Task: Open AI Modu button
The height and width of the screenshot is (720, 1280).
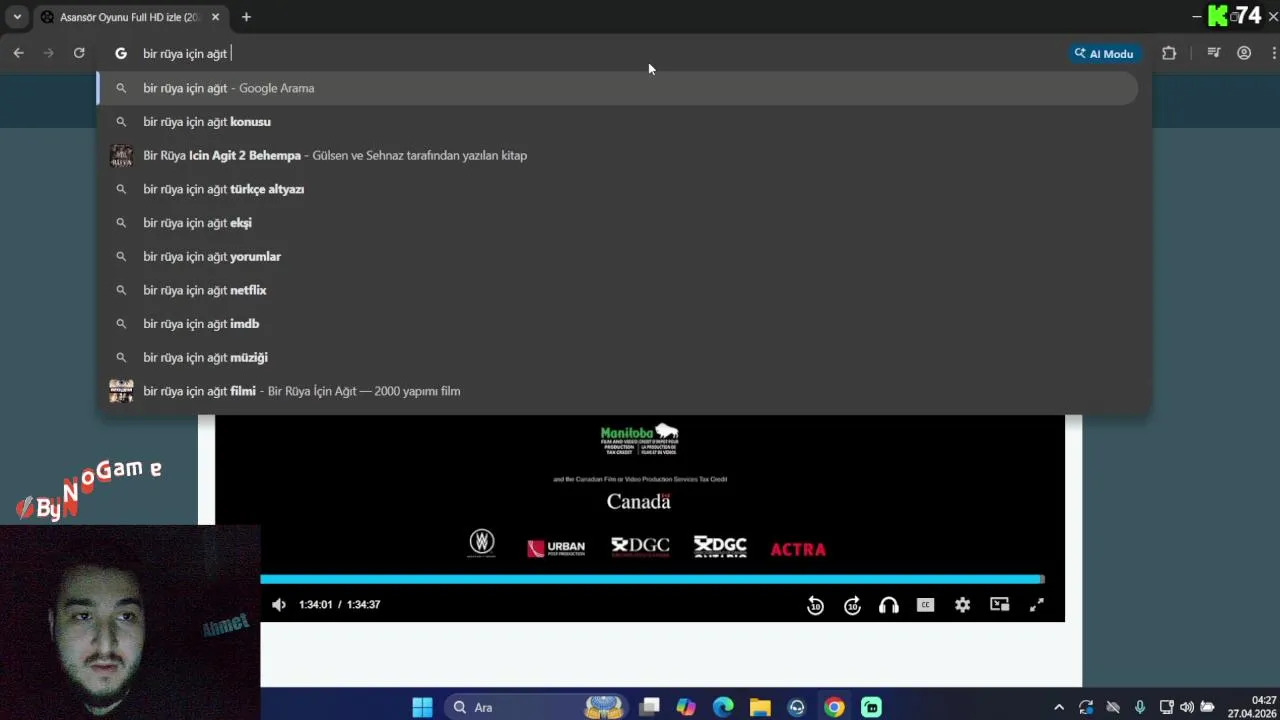Action: click(x=1104, y=54)
